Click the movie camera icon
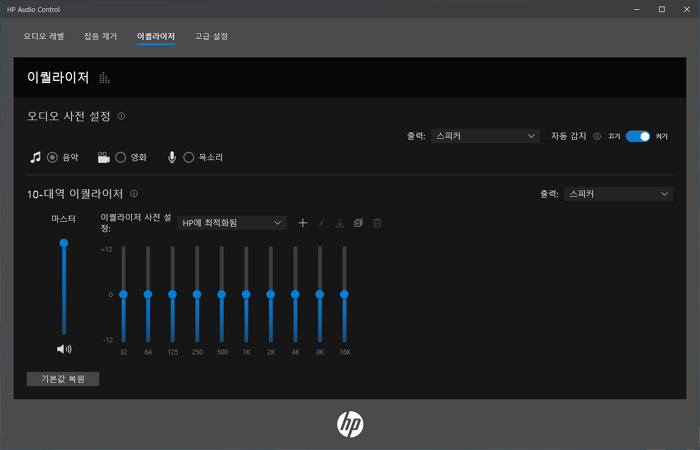Screen dimensions: 700x450 point(104,157)
